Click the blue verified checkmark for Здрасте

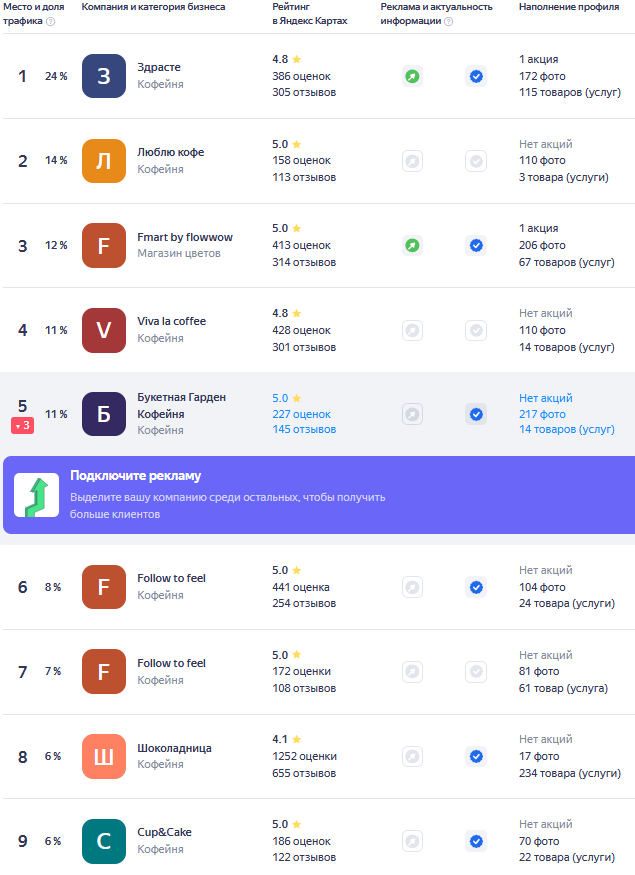(476, 76)
